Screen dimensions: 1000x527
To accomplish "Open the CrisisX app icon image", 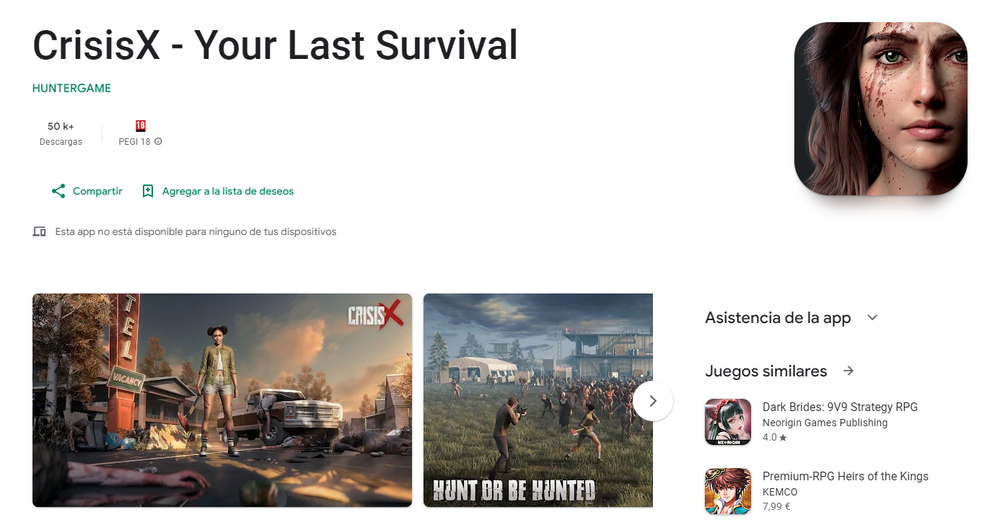I will point(881,108).
